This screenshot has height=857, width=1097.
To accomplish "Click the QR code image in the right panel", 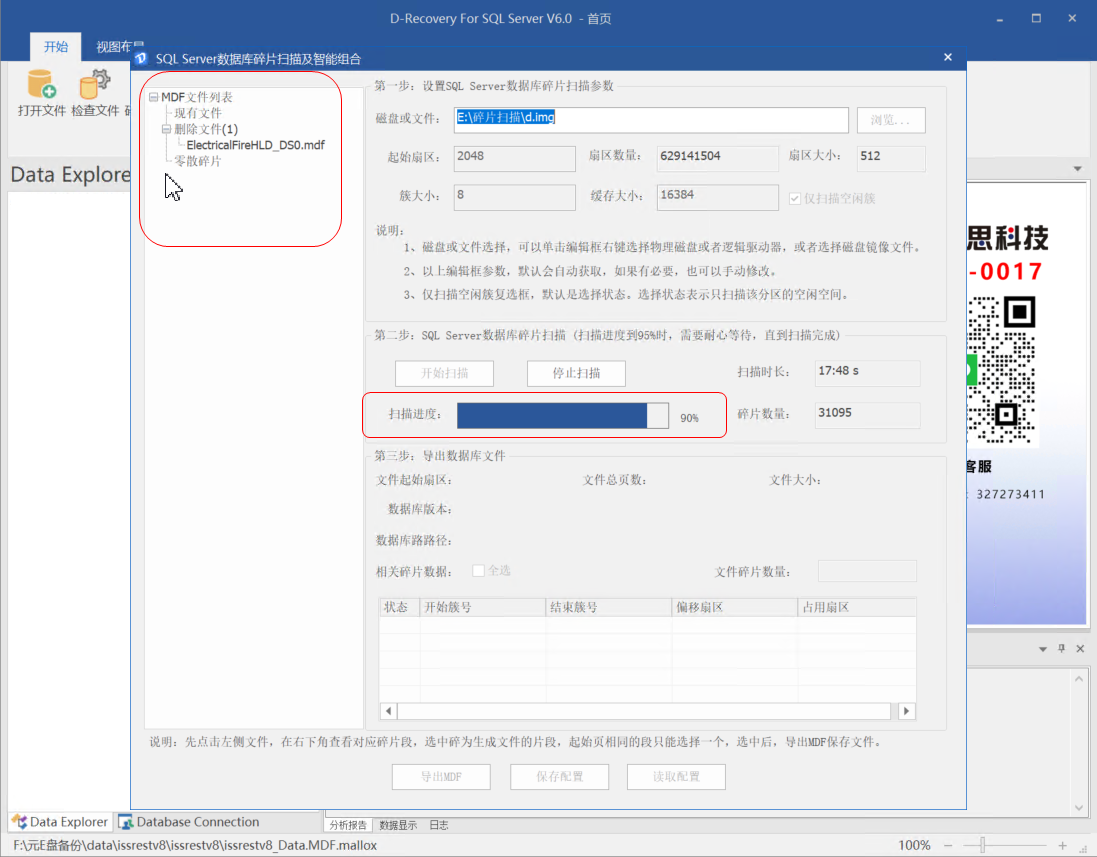I will click(1001, 369).
